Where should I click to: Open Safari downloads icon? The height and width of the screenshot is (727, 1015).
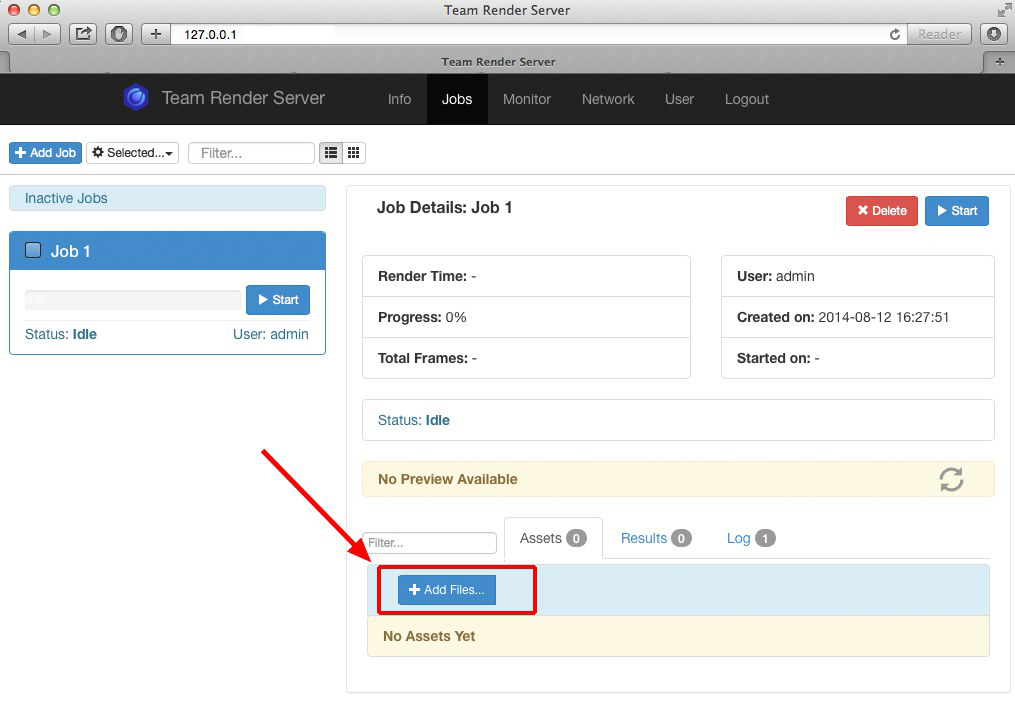click(994, 34)
